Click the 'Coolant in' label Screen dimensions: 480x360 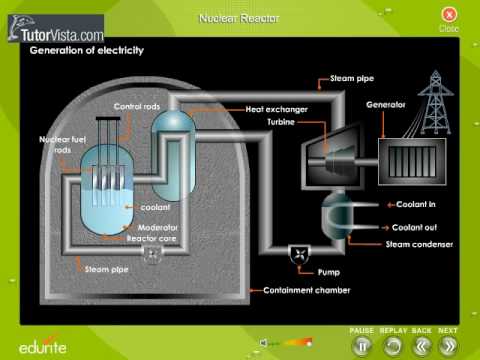(x=416, y=204)
